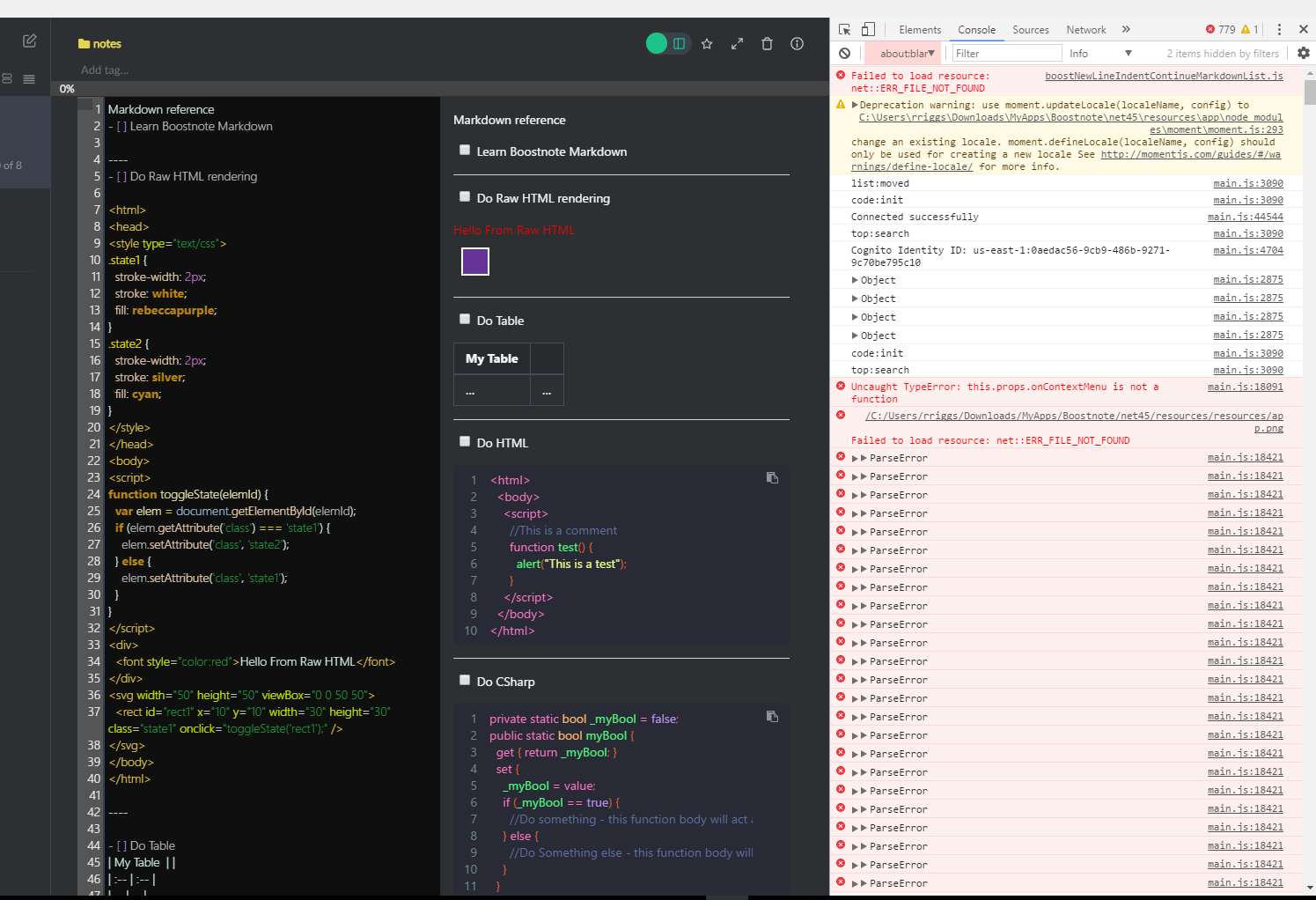1316x900 pixels.
Task: Check the Do Raw HTML rendering checkbox
Action: [x=465, y=196]
